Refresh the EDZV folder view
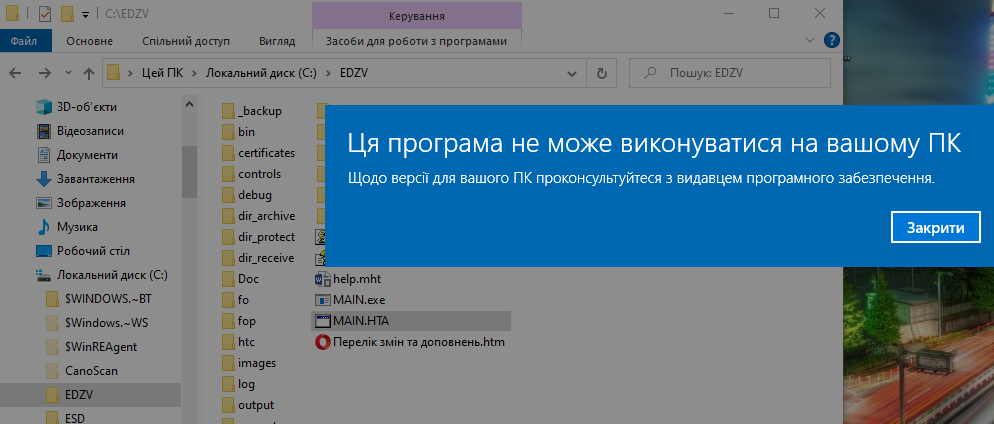 point(601,73)
